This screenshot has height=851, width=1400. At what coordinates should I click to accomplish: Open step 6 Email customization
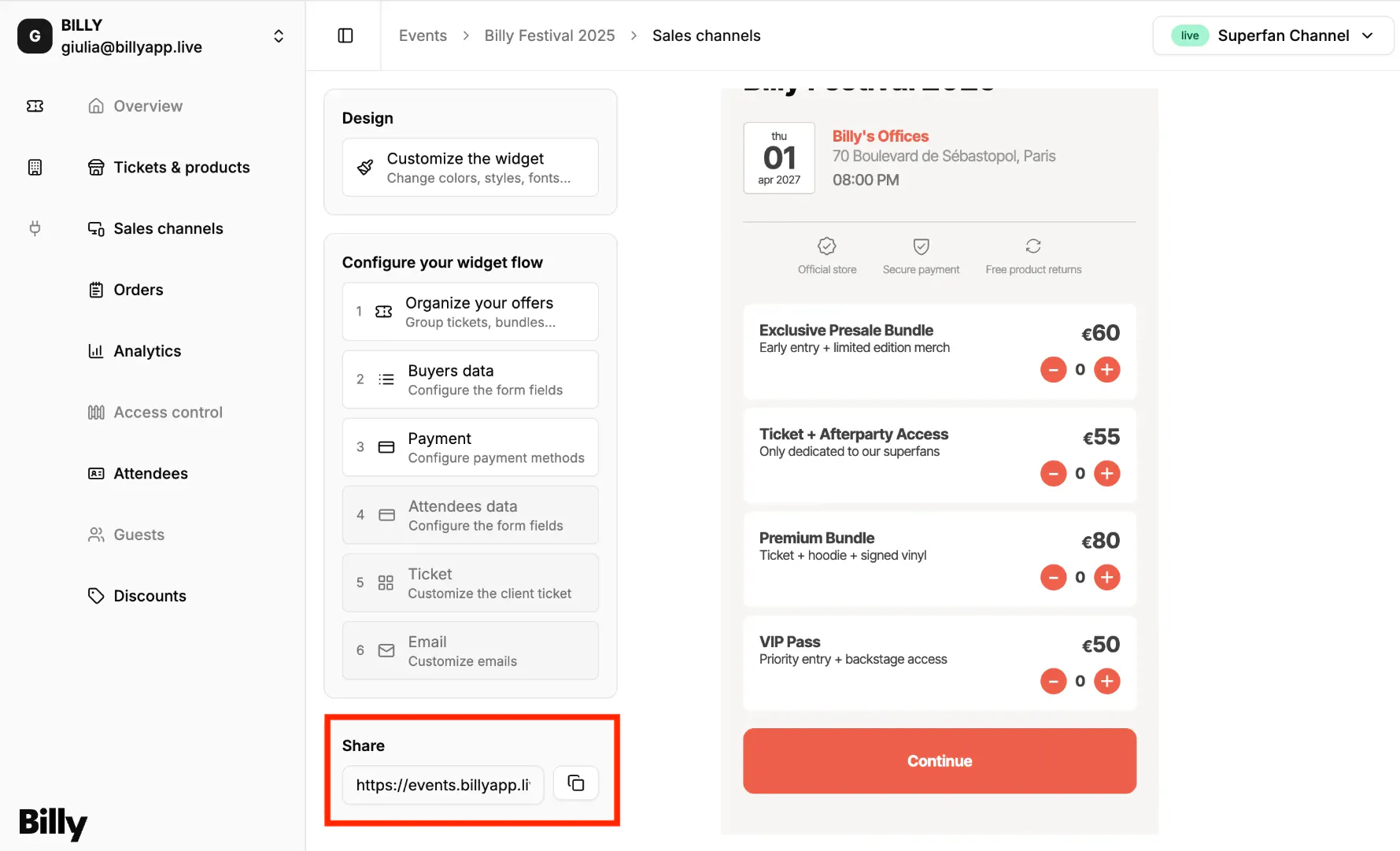(x=471, y=650)
